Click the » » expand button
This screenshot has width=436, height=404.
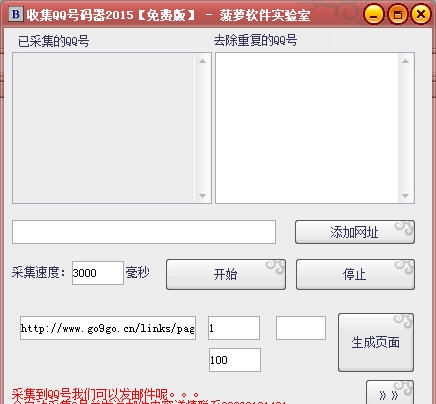point(390,393)
